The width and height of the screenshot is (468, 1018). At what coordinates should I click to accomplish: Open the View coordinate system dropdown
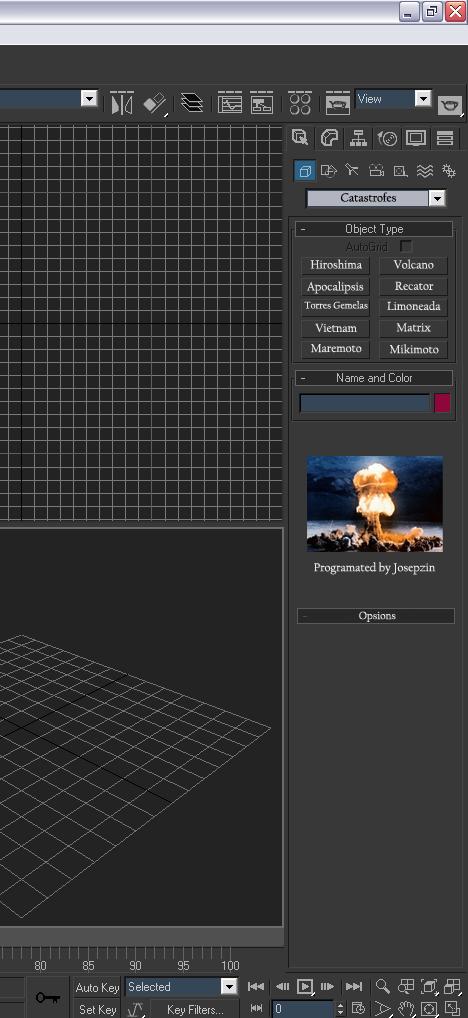[x=423, y=99]
